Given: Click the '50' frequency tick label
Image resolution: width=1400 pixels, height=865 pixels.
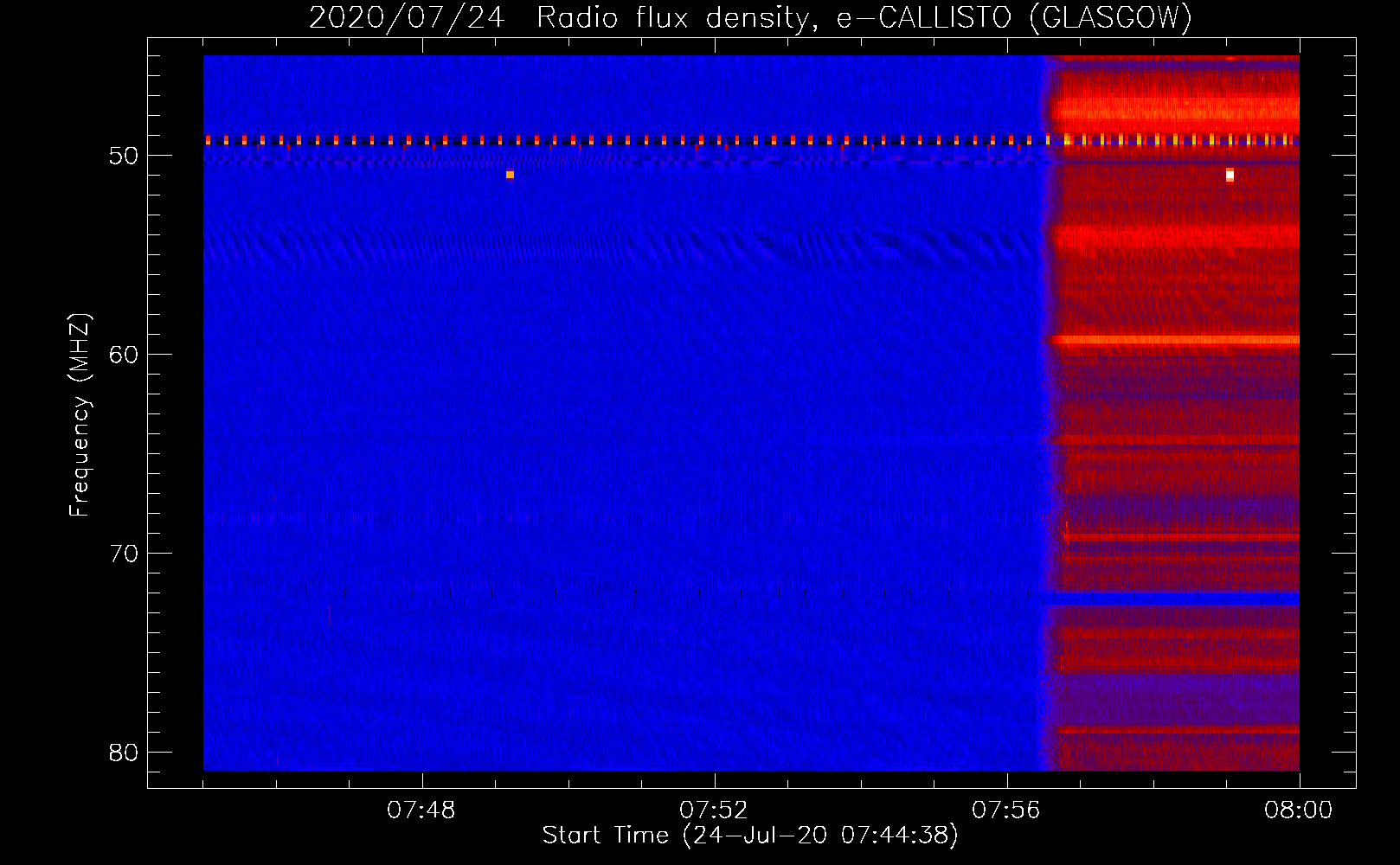Looking at the screenshot, I should tap(124, 156).
